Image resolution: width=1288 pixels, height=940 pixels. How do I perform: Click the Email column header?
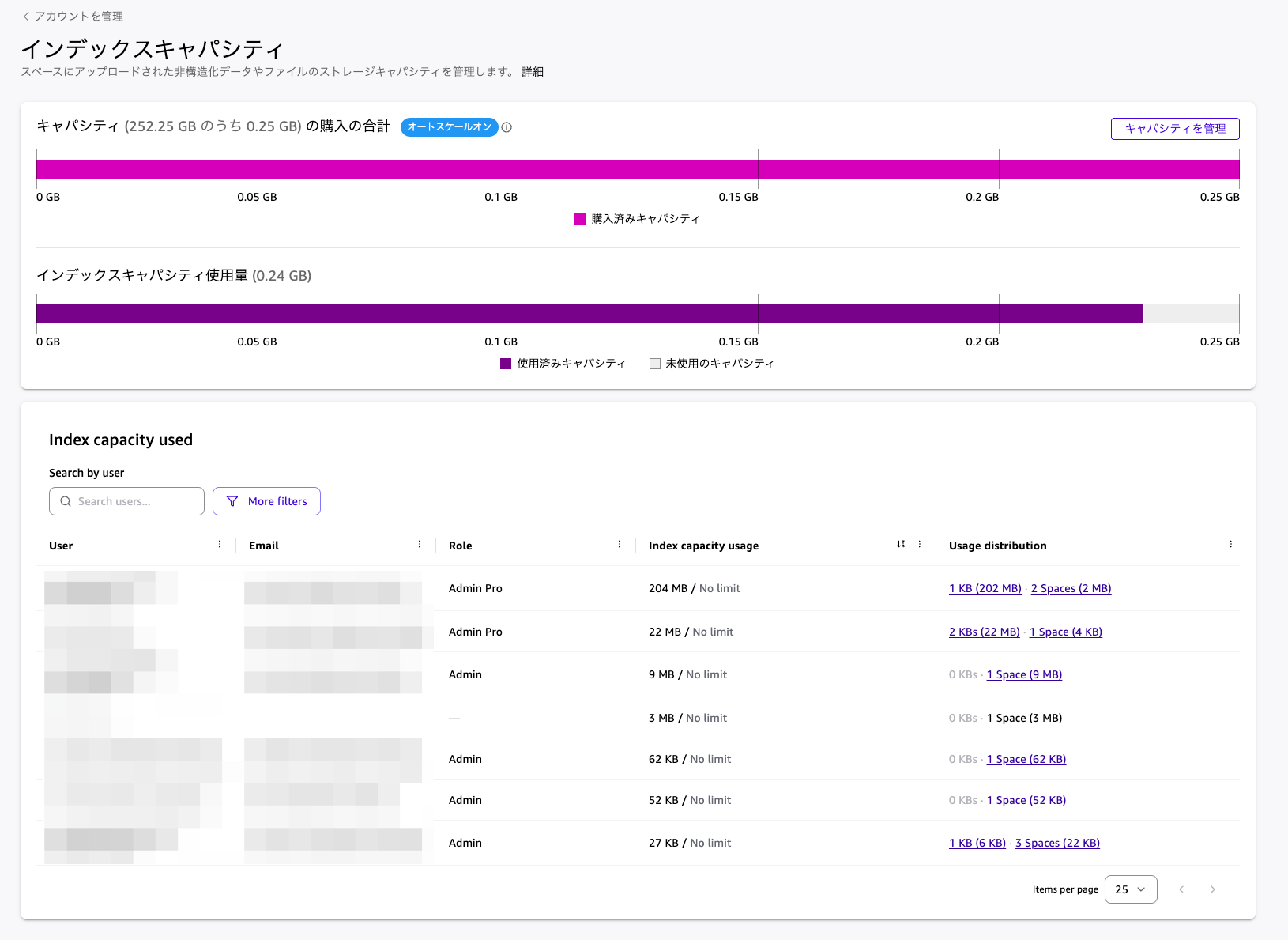[264, 546]
